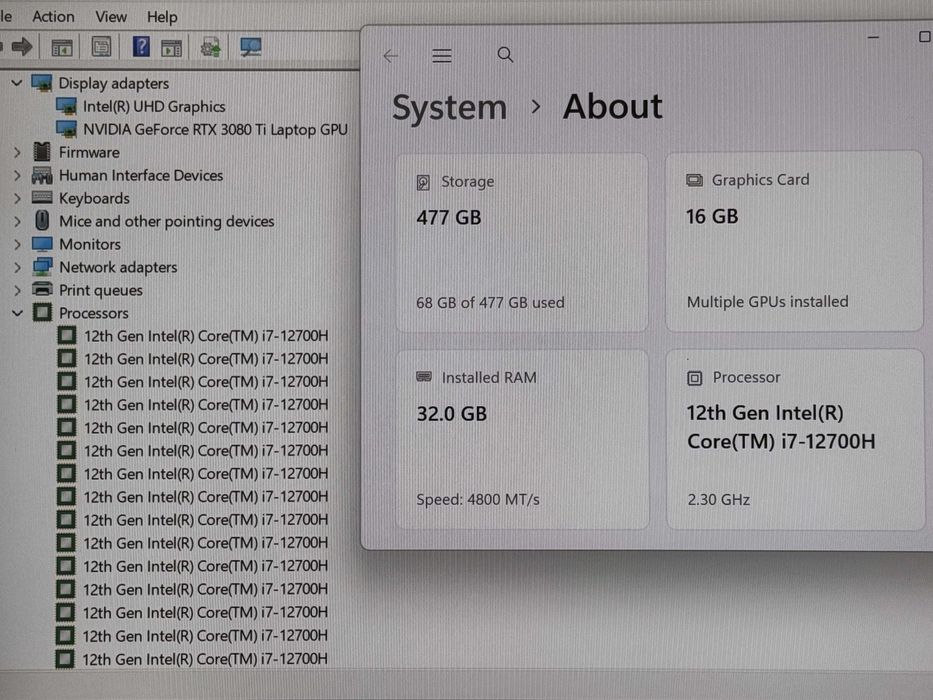
Task: Click the 'Speed: 4800 MT/s' text
Action: pyautogui.click(x=478, y=499)
